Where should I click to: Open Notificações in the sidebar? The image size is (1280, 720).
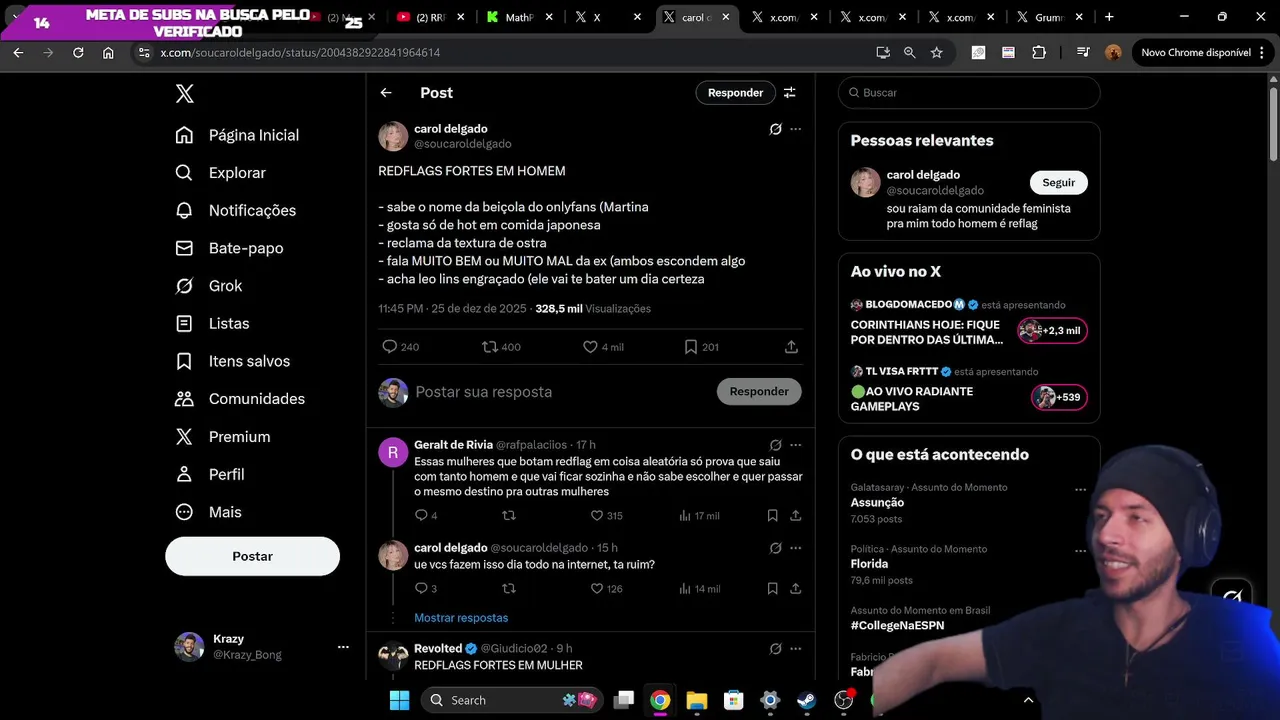[235, 210]
